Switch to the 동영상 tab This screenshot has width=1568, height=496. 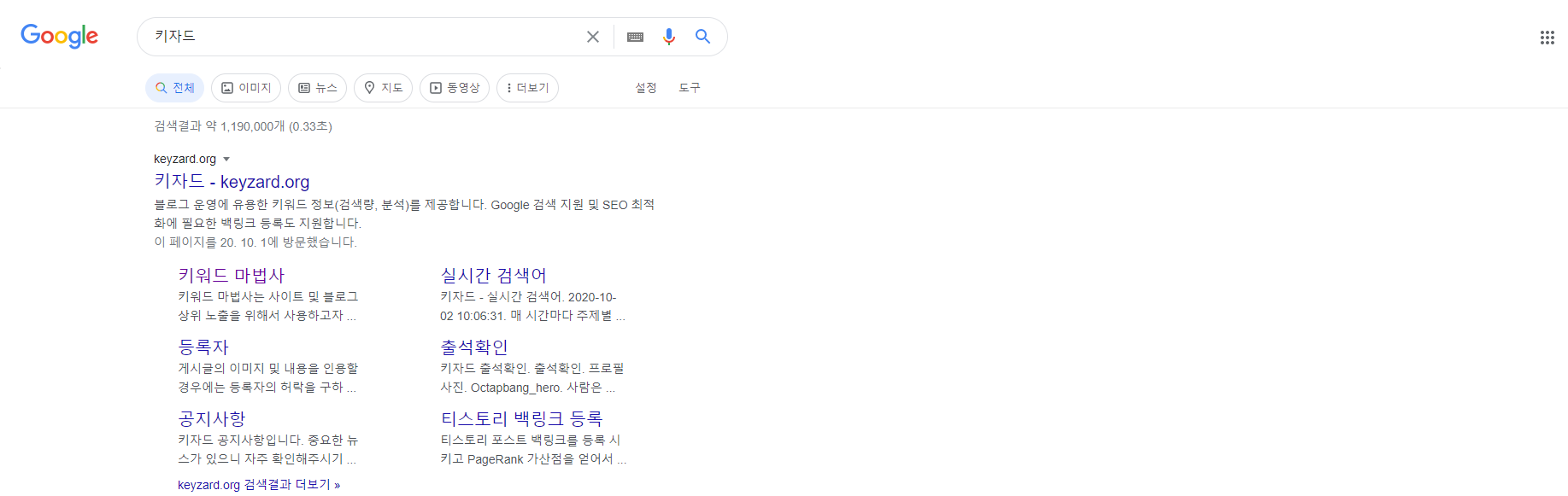coord(455,88)
